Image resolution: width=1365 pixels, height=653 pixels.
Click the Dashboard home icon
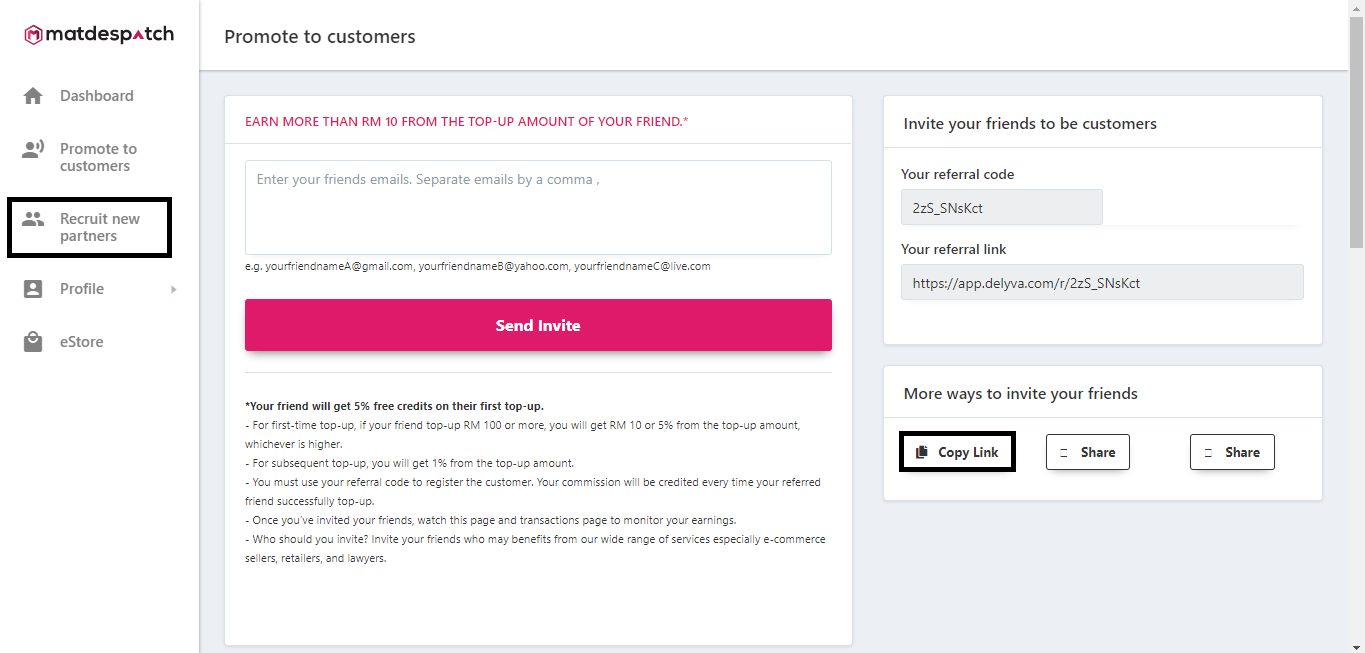[33, 96]
